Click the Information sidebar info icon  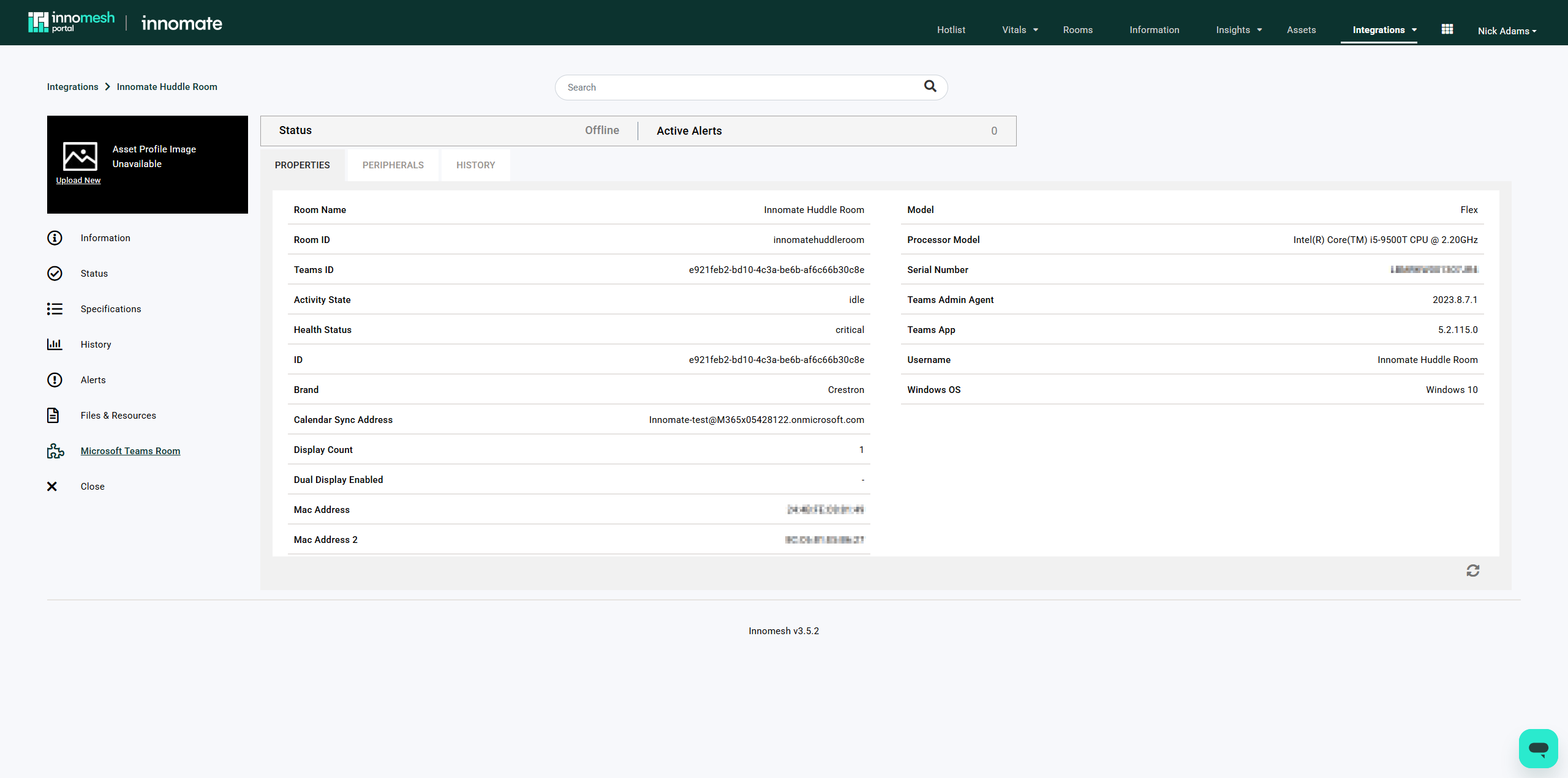pyautogui.click(x=55, y=238)
